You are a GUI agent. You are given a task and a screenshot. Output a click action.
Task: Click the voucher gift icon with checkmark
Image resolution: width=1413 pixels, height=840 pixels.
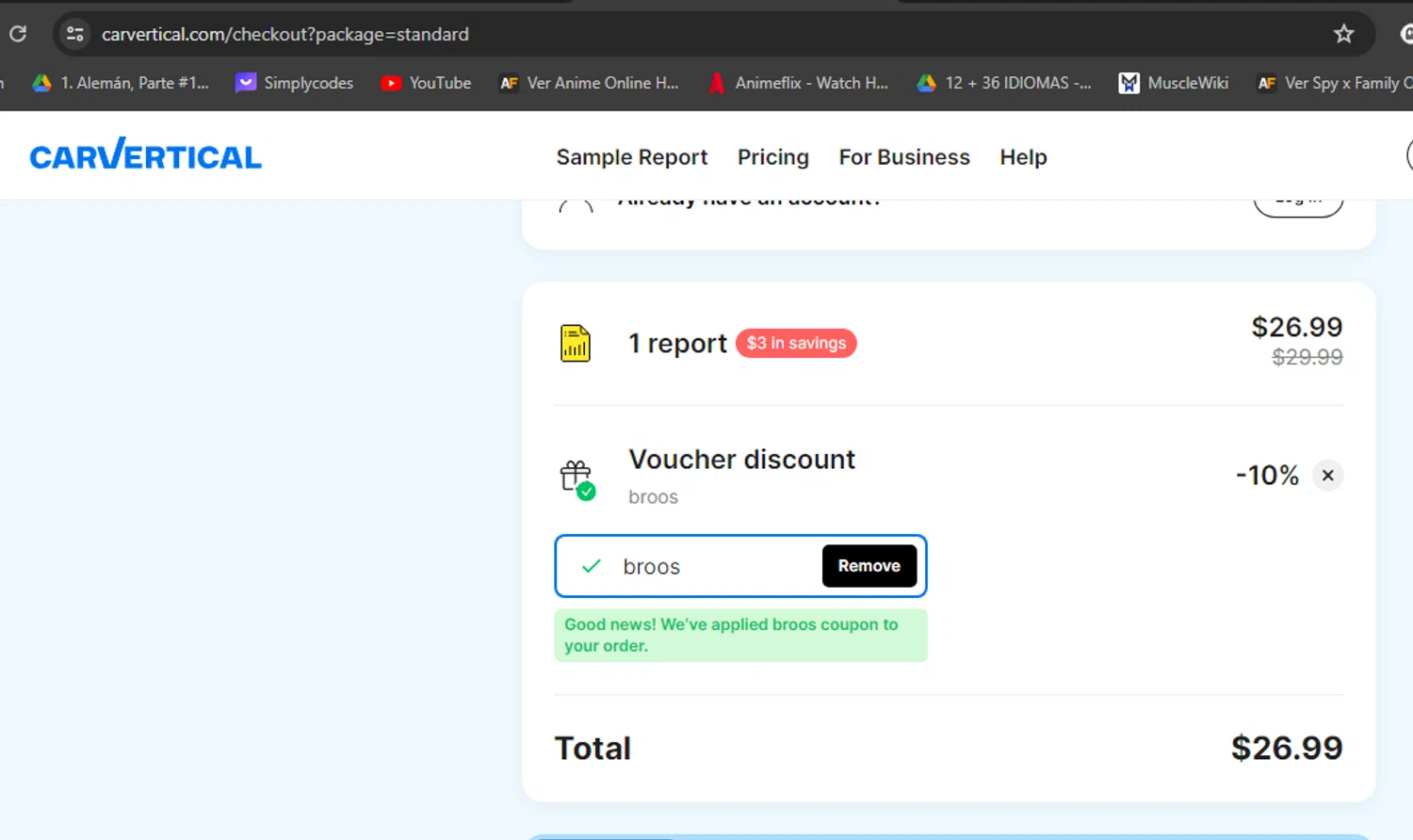pyautogui.click(x=577, y=479)
